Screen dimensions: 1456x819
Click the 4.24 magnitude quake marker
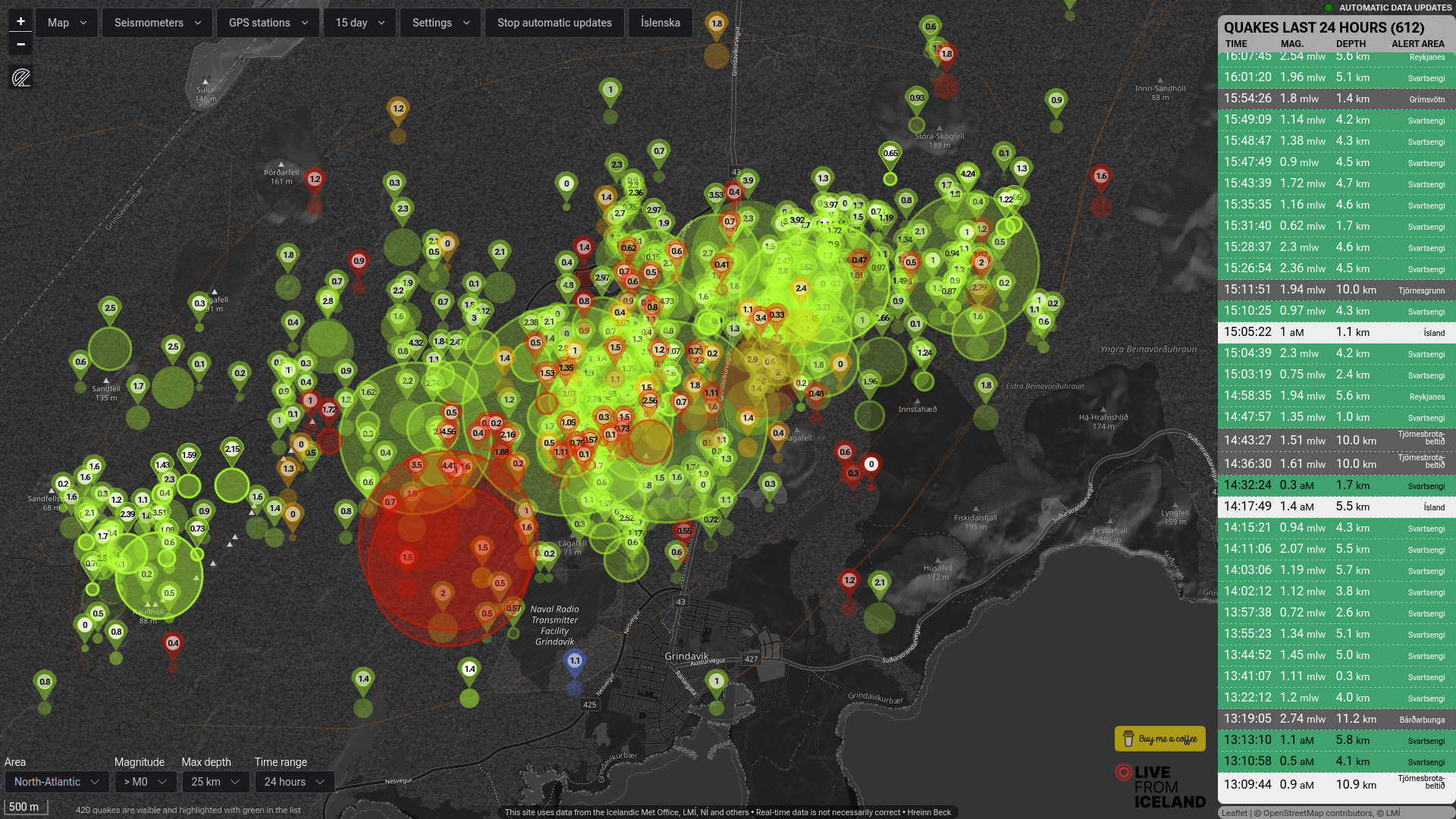click(968, 174)
